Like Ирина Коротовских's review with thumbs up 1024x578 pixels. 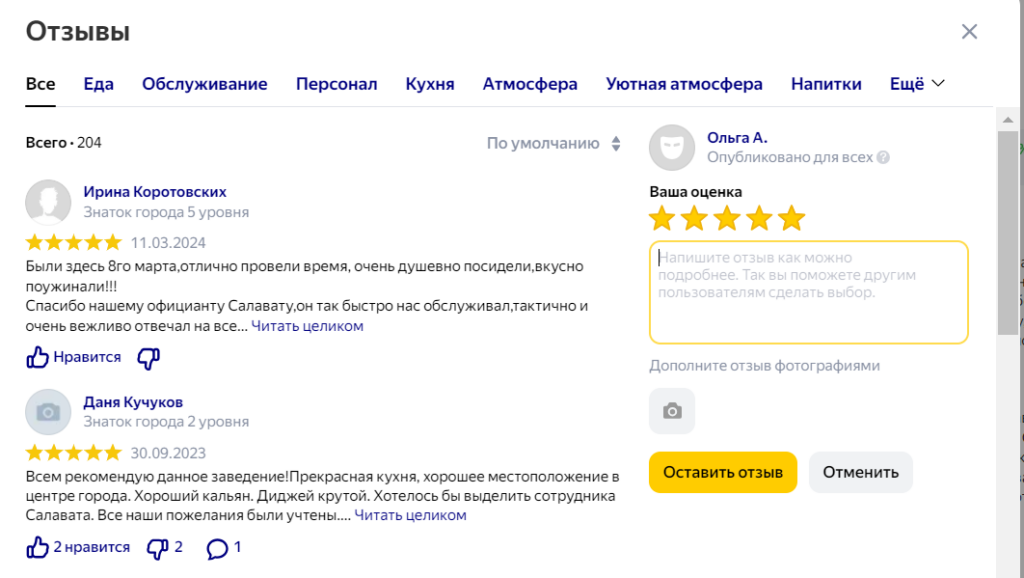pyautogui.click(x=38, y=357)
